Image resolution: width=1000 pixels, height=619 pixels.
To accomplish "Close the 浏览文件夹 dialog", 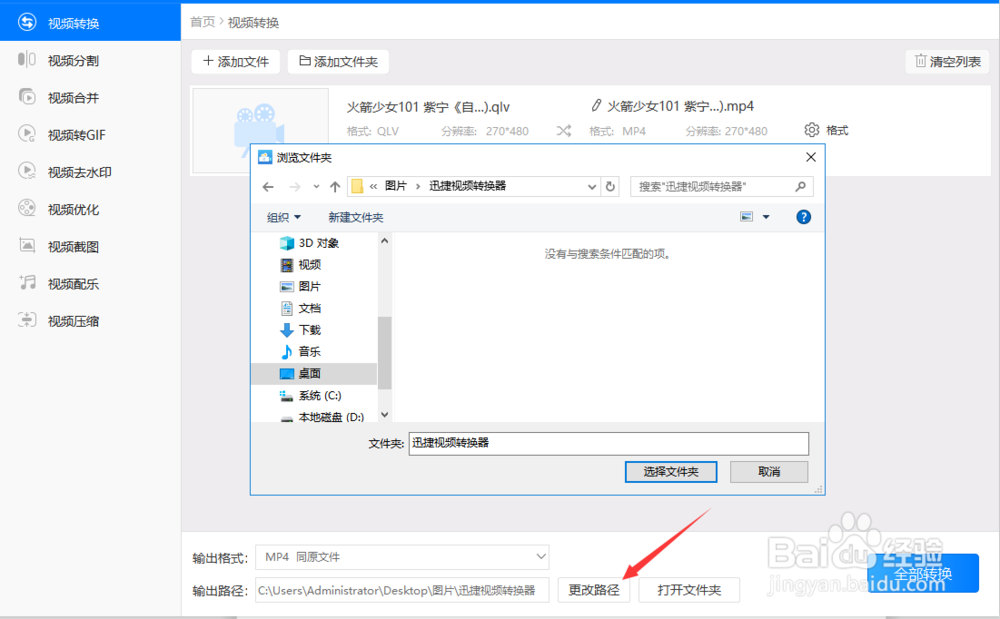I will point(811,157).
